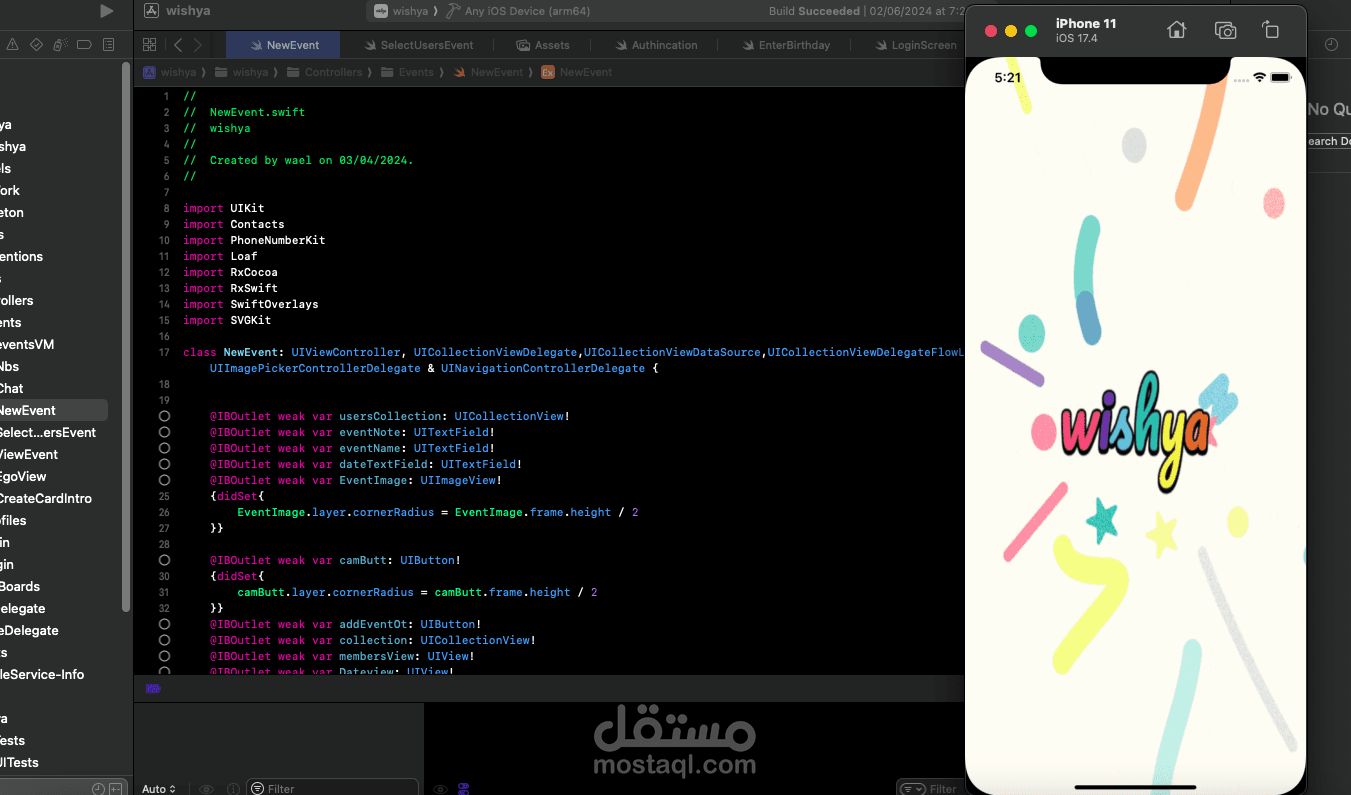This screenshot has width=1351, height=795.
Task: Click the history clock icon behind the Simulator
Action: tap(1331, 45)
